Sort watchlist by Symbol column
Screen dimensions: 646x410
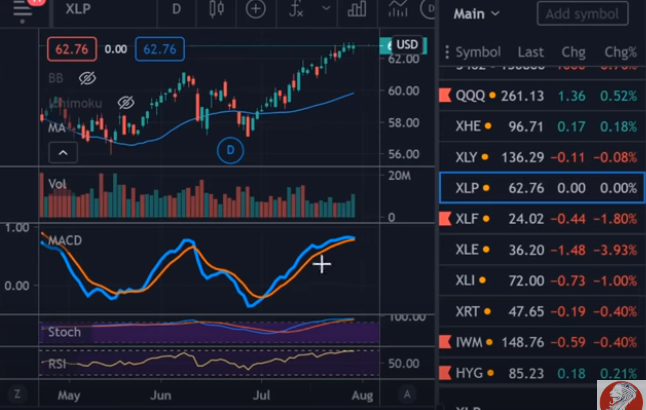(x=478, y=52)
